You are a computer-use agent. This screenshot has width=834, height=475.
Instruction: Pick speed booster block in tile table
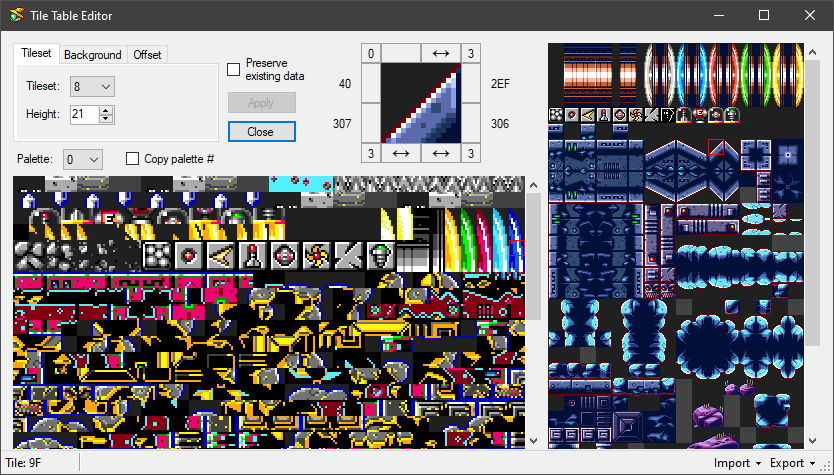tap(588, 115)
